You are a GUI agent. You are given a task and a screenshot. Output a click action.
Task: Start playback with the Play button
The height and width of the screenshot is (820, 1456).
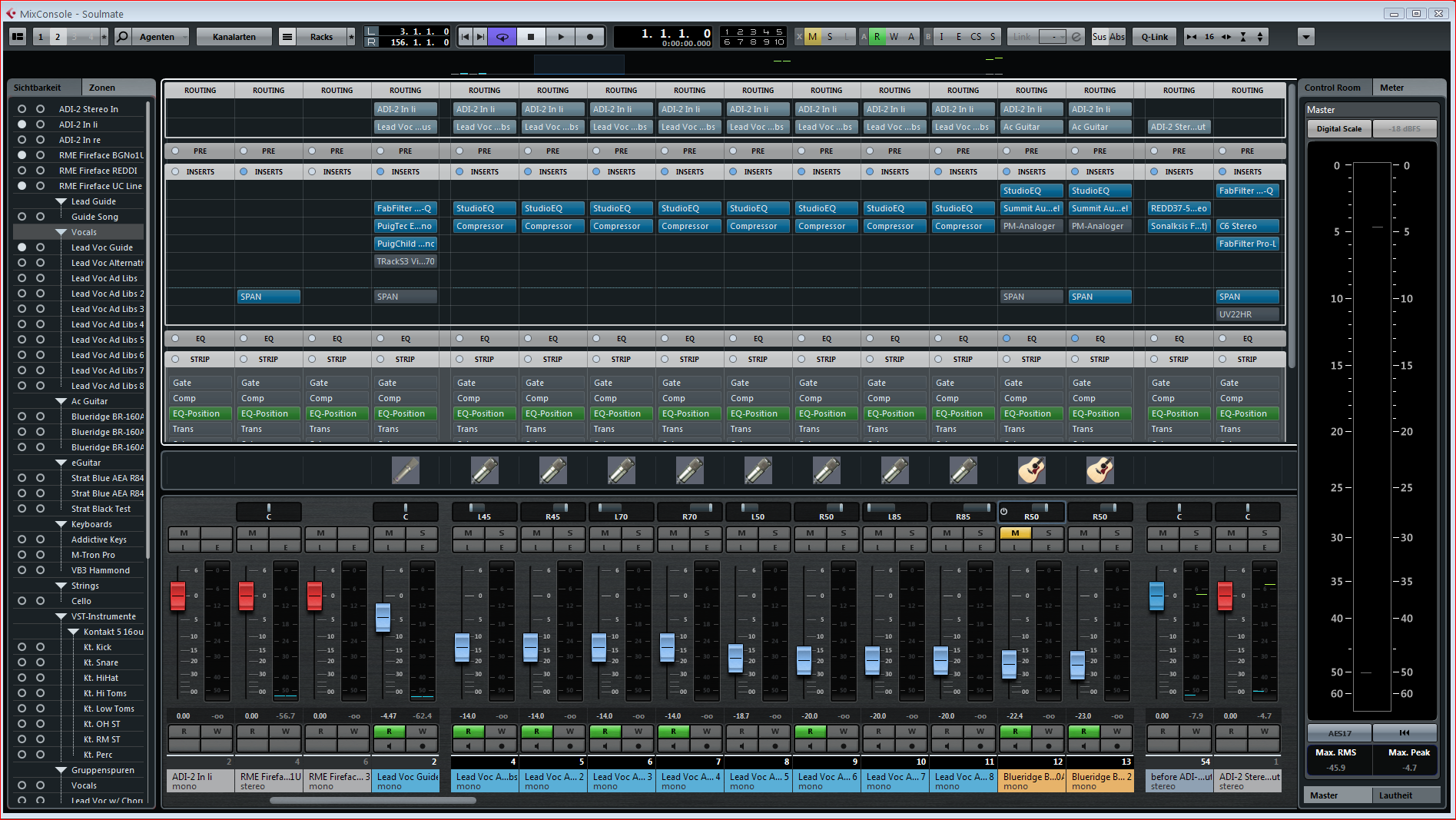(561, 37)
